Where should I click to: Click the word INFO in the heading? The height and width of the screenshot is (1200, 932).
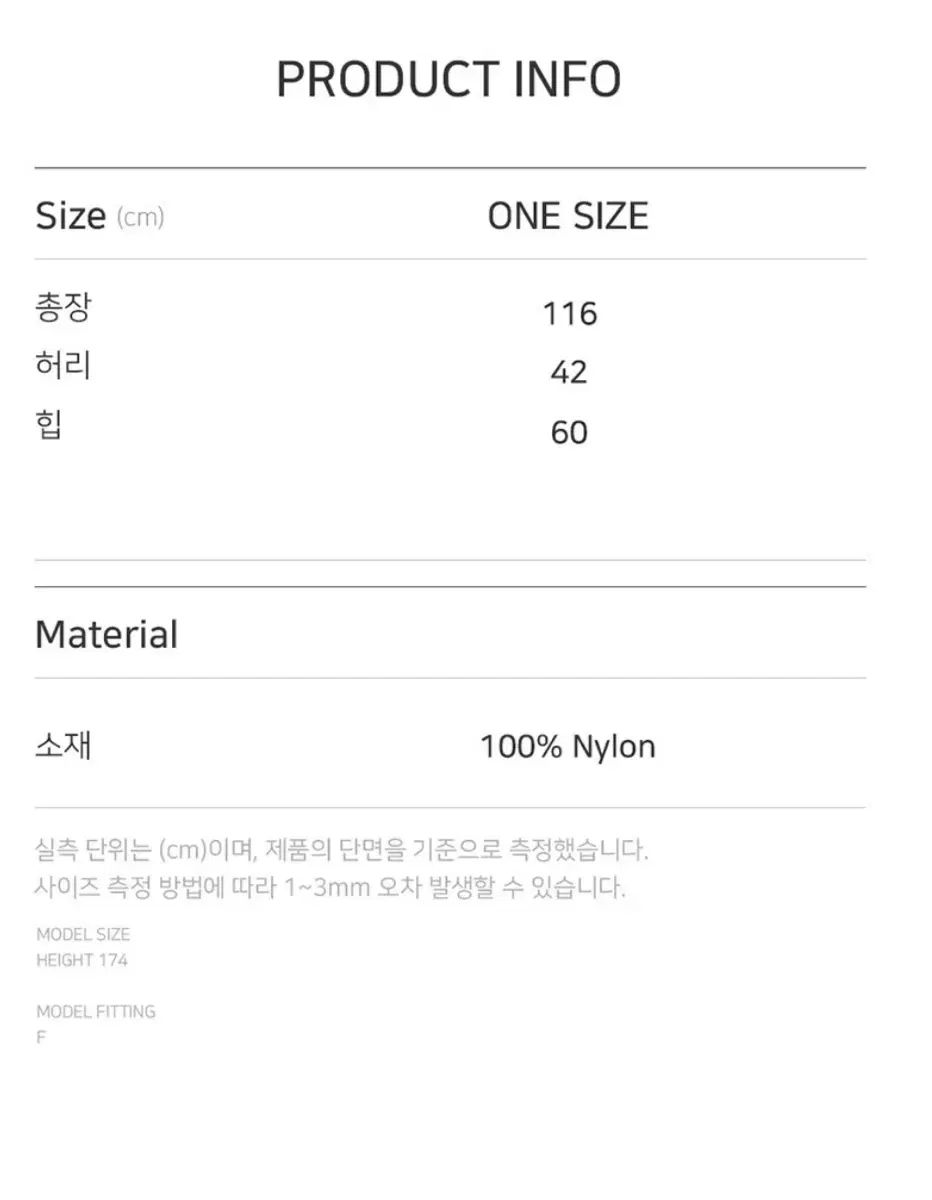567,80
